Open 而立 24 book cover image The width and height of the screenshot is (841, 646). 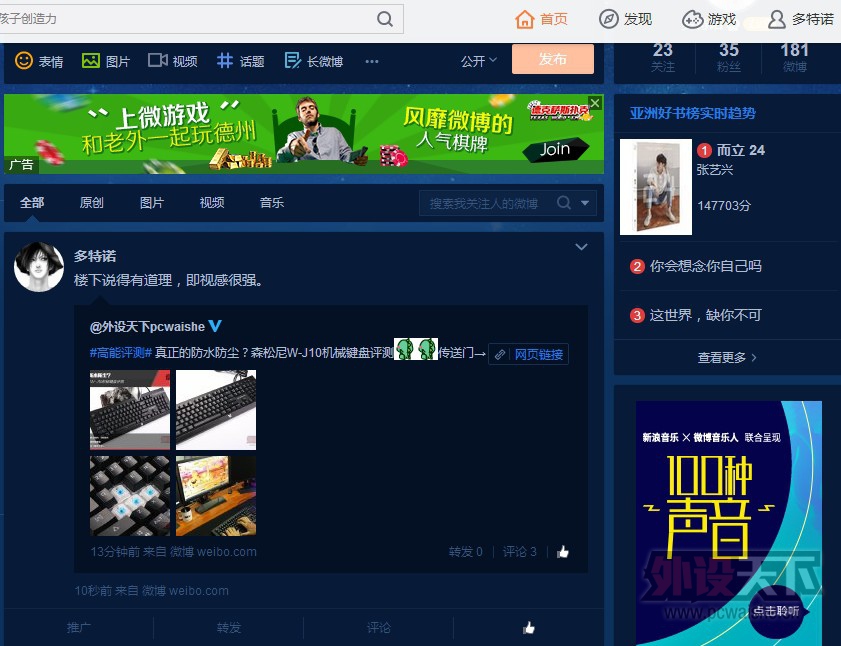pos(656,187)
